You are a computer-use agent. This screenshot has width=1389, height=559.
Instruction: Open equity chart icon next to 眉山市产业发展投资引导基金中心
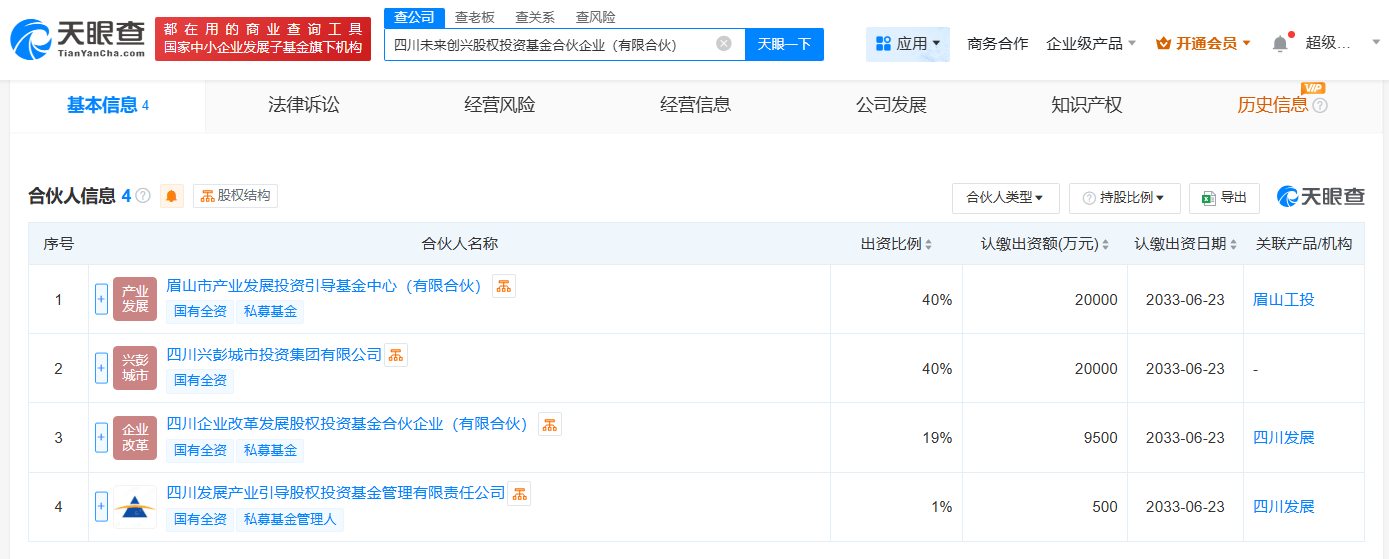504,286
